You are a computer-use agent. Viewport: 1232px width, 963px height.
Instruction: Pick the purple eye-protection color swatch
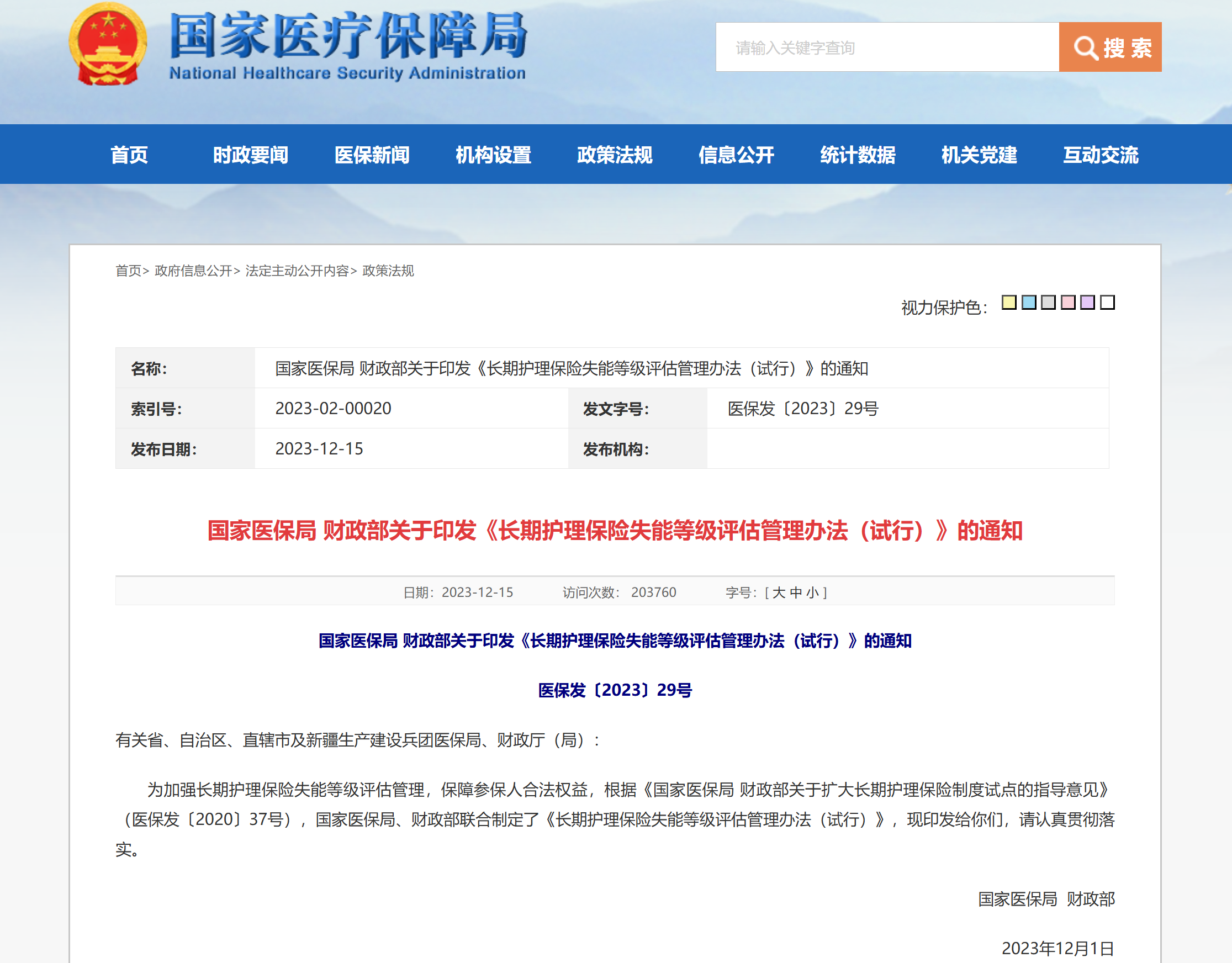pos(1087,303)
